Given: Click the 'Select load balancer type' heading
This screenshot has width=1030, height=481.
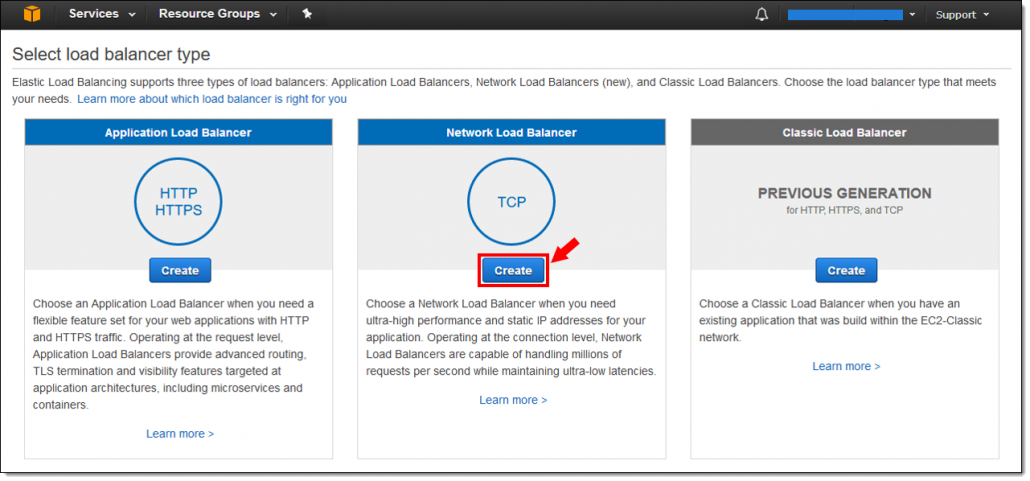Looking at the screenshot, I should click(111, 54).
